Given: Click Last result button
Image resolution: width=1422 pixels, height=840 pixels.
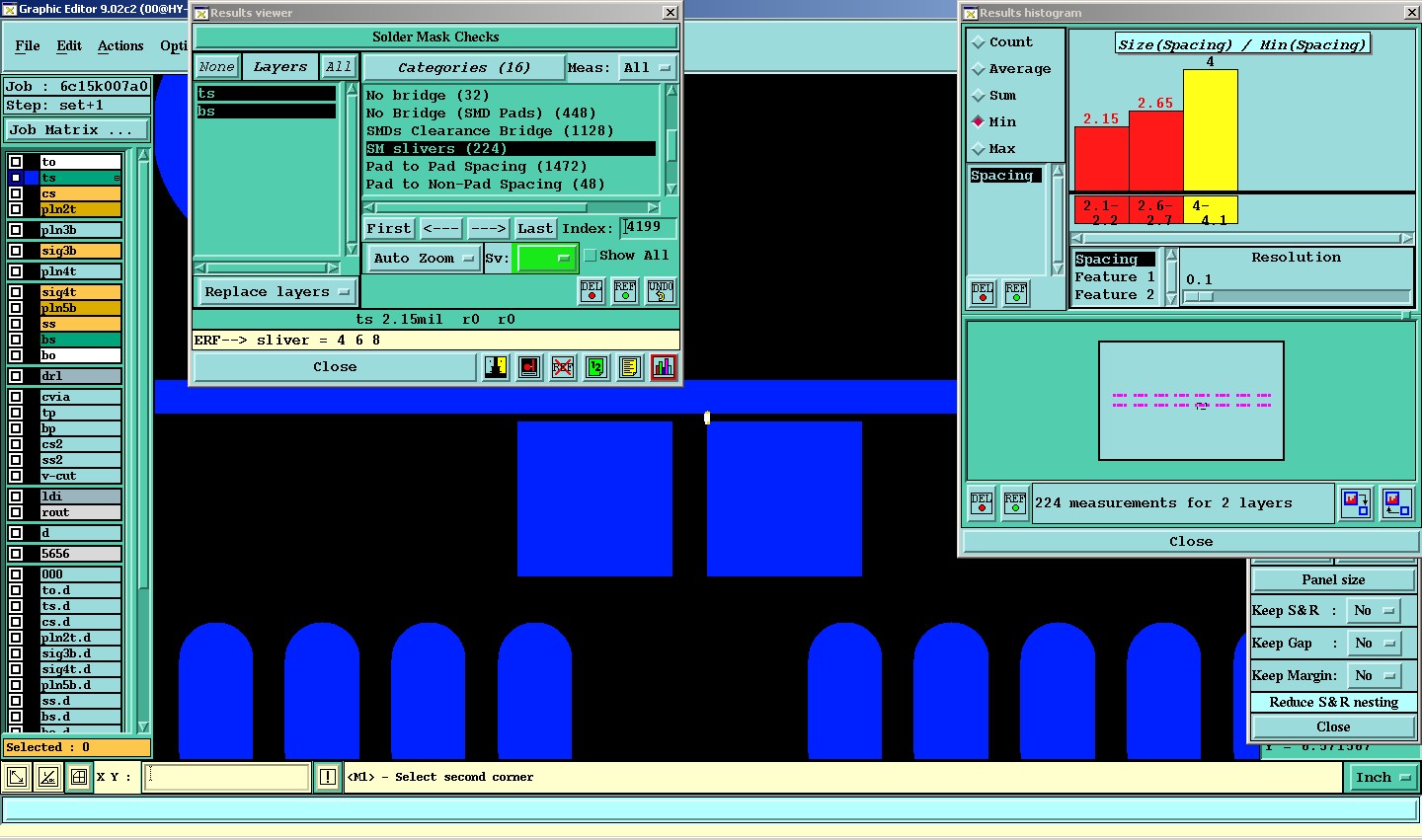Looking at the screenshot, I should 535,228.
